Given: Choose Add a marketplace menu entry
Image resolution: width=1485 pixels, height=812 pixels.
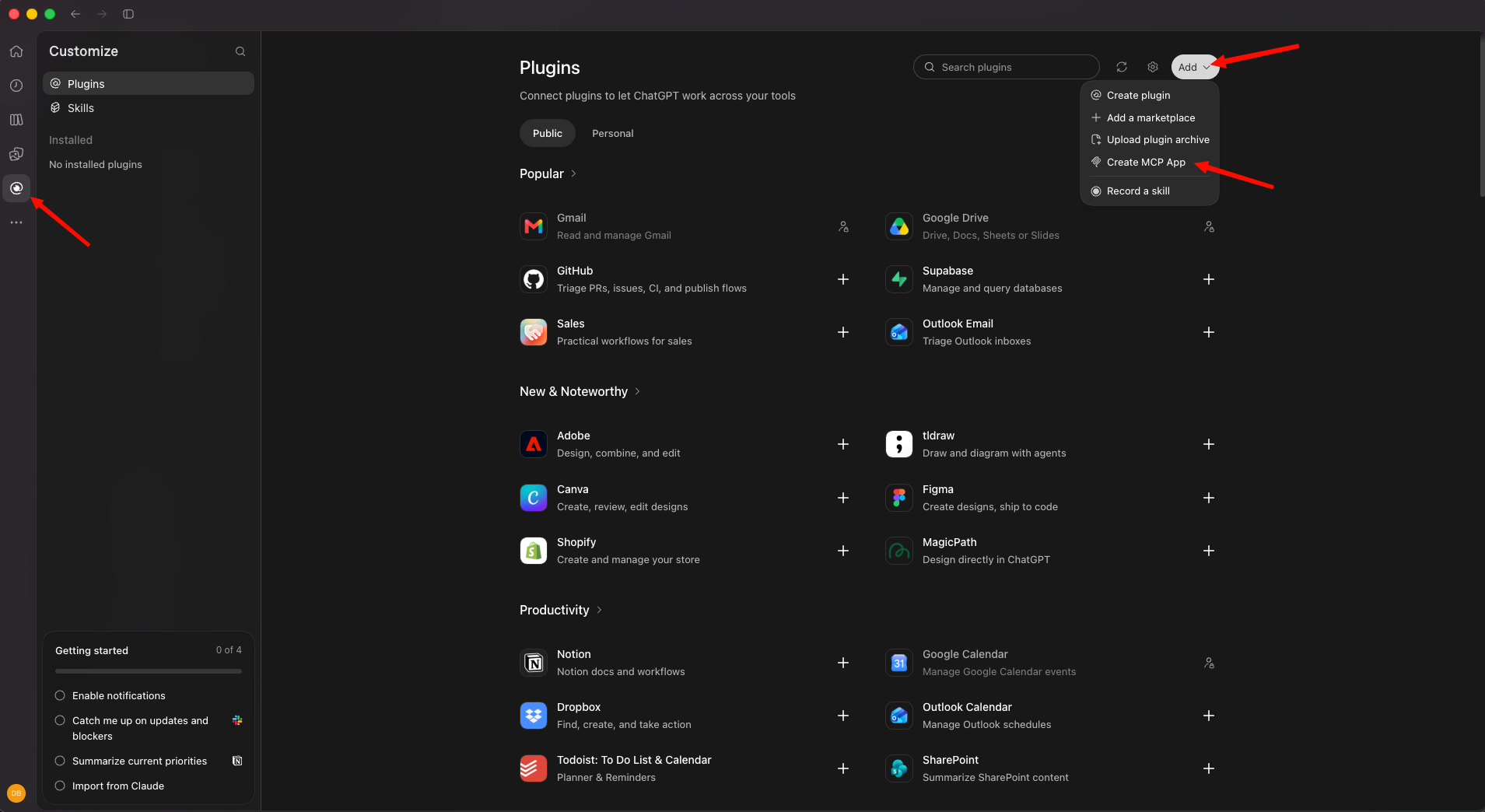Looking at the screenshot, I should (1150, 117).
